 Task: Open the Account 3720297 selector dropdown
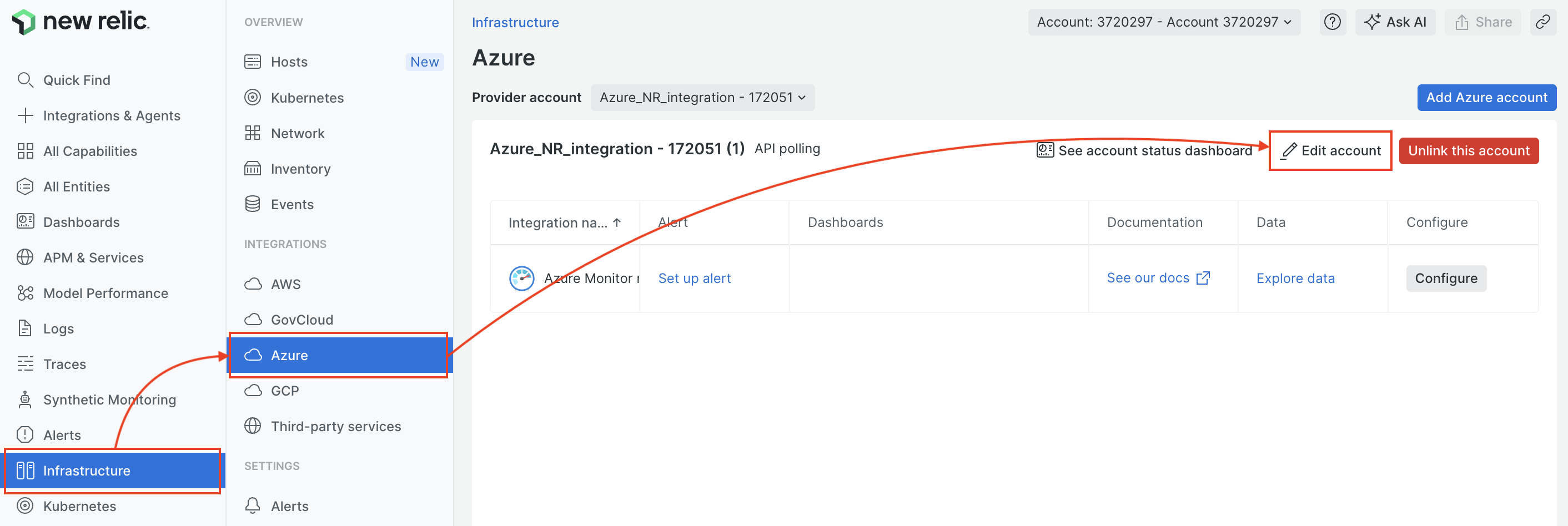click(x=1163, y=22)
